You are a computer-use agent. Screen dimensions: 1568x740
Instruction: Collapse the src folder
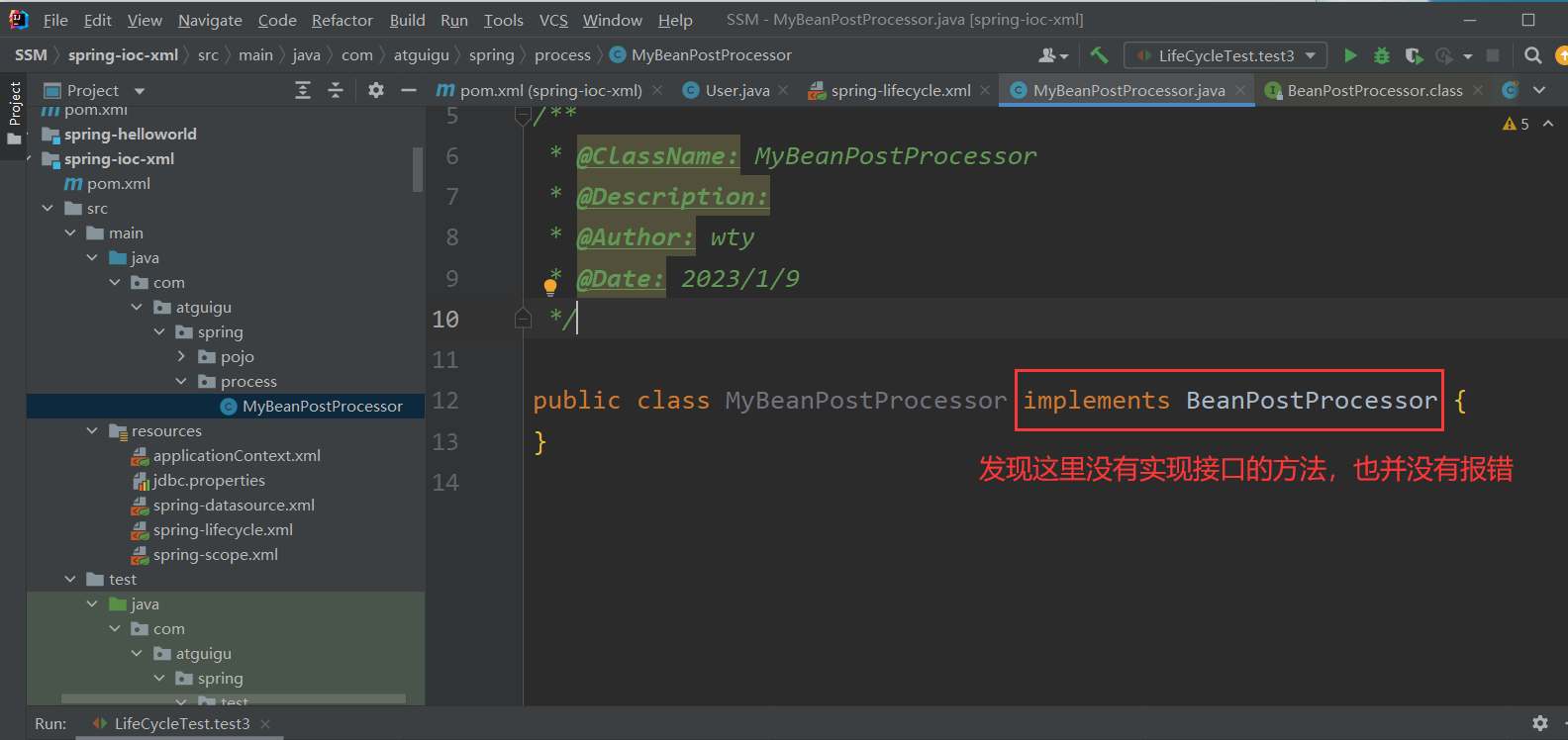[x=48, y=208]
